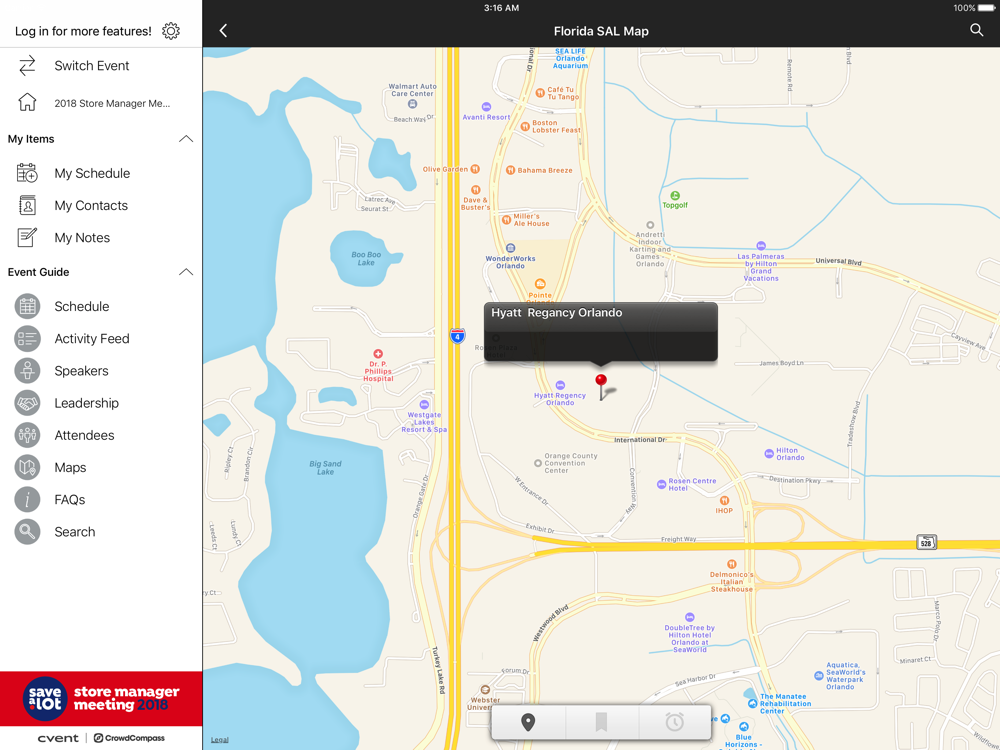
Task: Click the Aquatica SeaWorld's Waterpark marker
Action: point(819,675)
